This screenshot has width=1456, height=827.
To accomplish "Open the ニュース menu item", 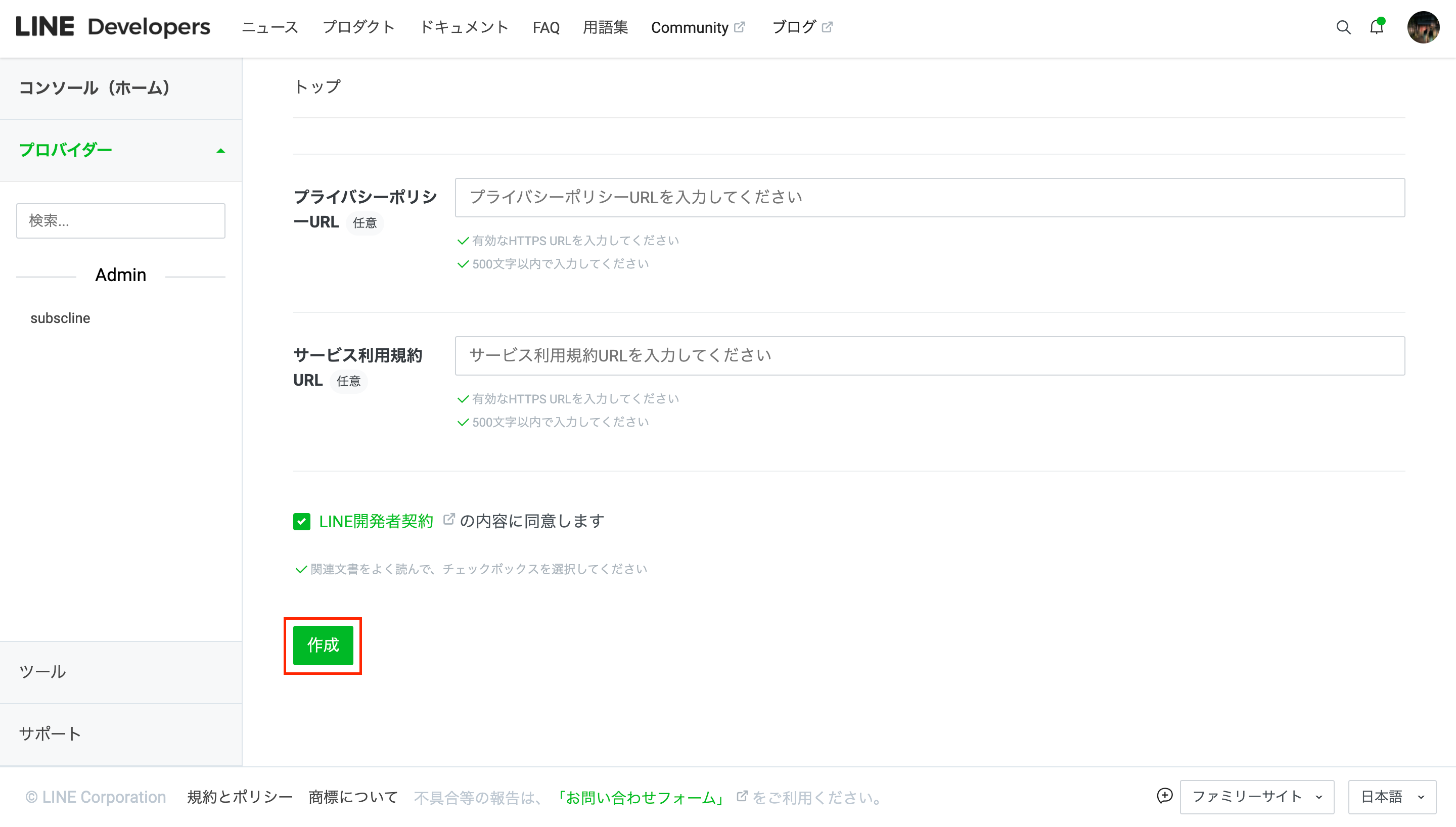I will [x=270, y=27].
